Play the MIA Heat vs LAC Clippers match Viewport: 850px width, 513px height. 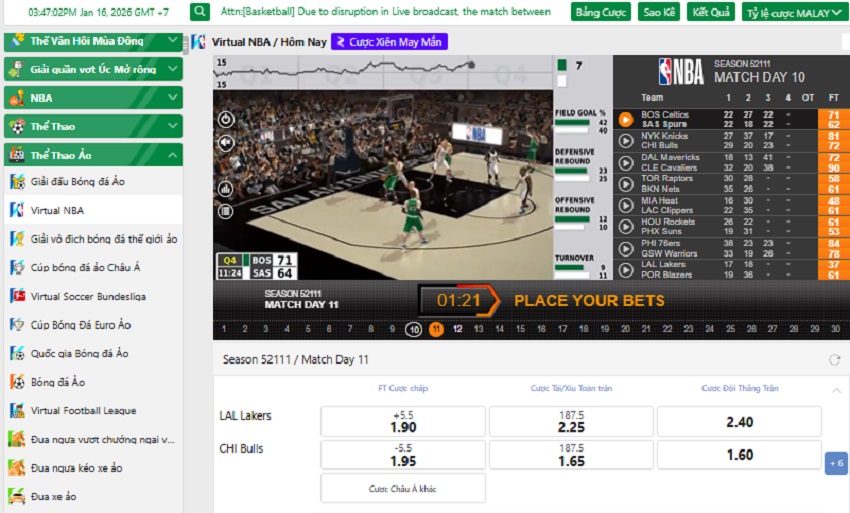pyautogui.click(x=626, y=206)
